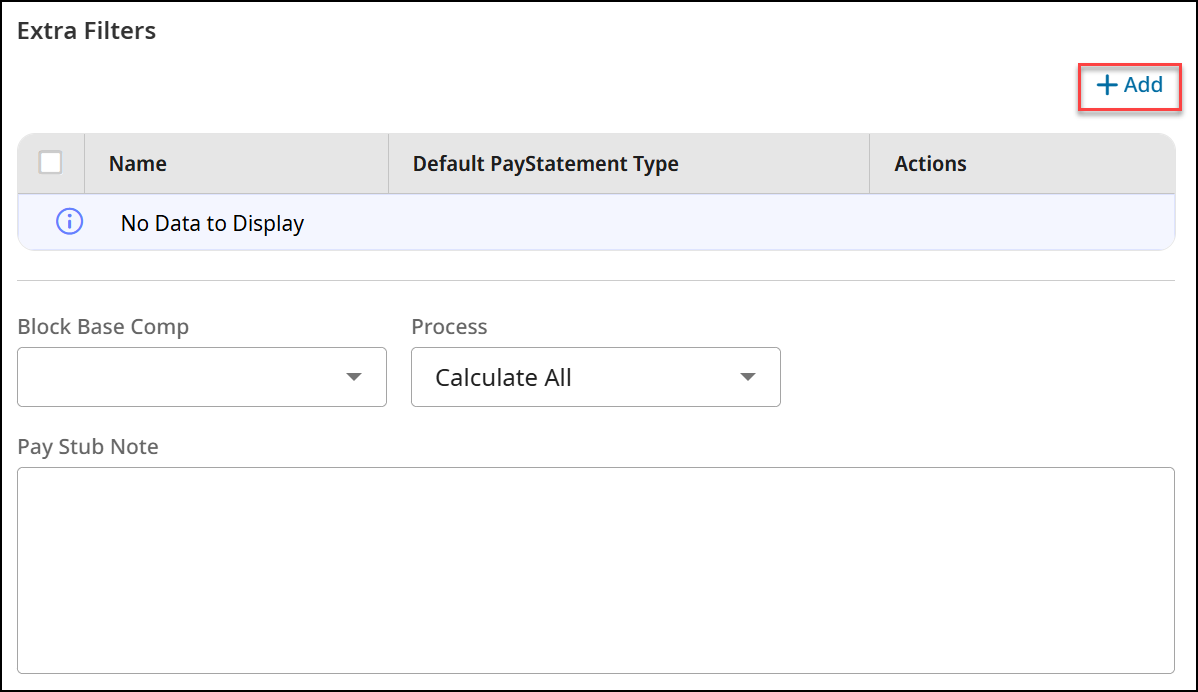Viewport: 1198px width, 692px height.
Task: Click the divider line below the table
Action: click(596, 281)
